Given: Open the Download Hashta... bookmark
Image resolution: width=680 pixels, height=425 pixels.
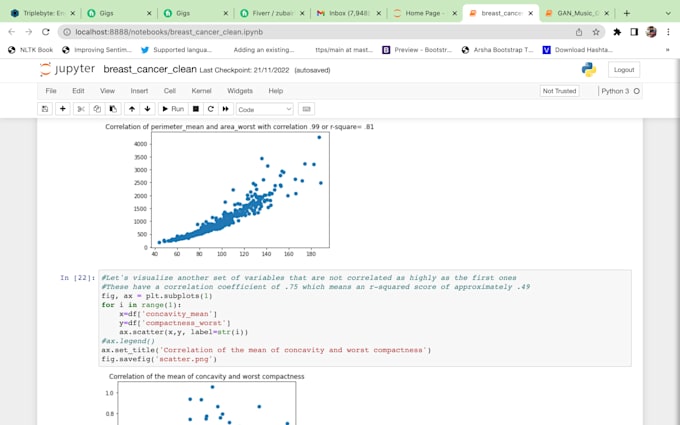Looking at the screenshot, I should pos(578,50).
